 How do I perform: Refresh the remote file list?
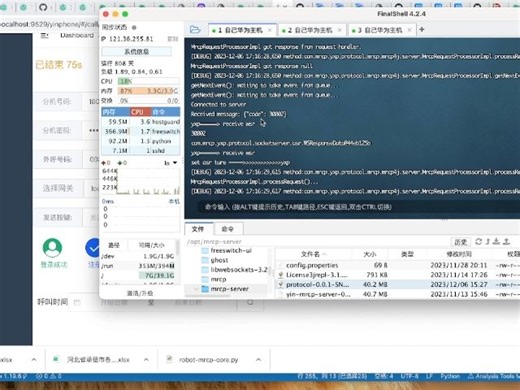pyautogui.click(x=478, y=242)
